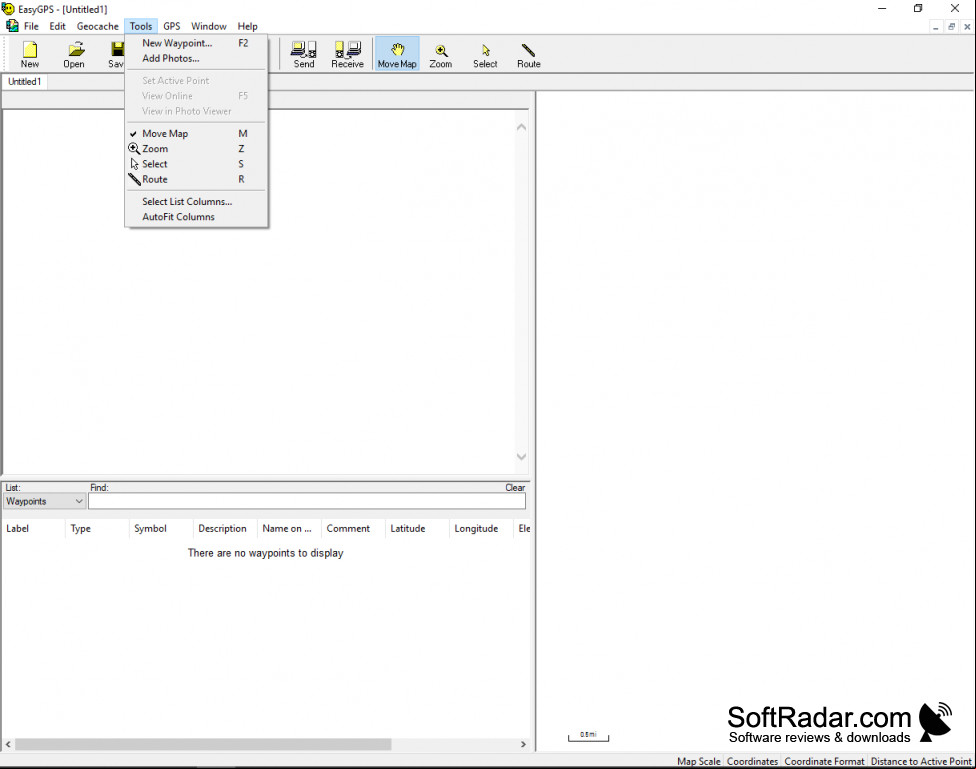
Task: Restore the inner Untitled1 document window
Action: (951, 27)
